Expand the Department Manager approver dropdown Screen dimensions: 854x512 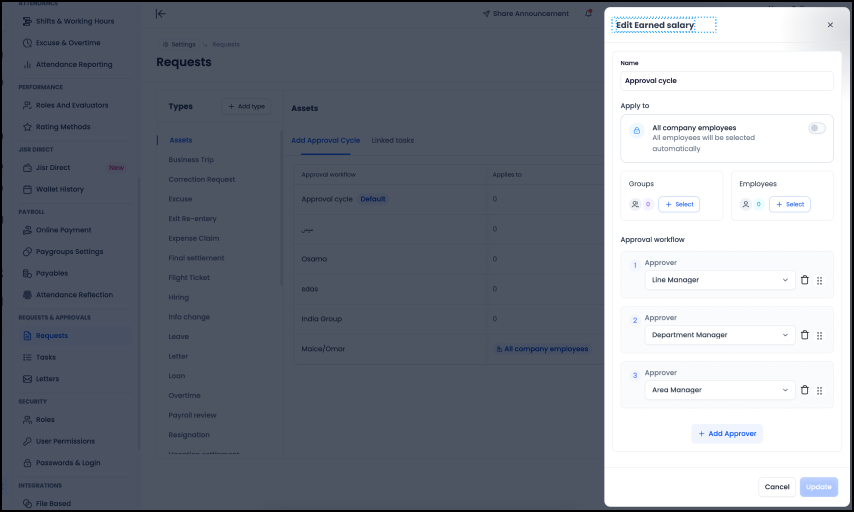click(719, 335)
